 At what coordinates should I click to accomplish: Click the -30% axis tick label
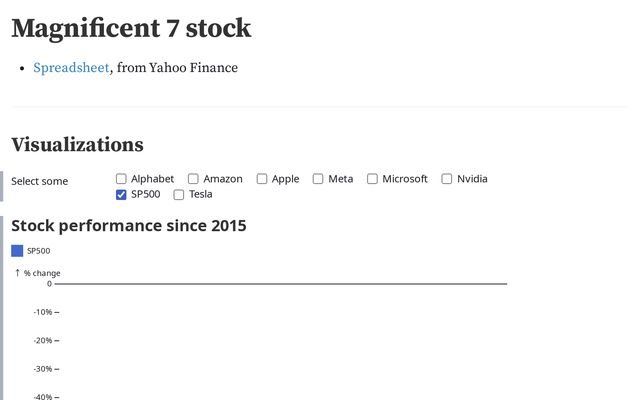coord(43,369)
